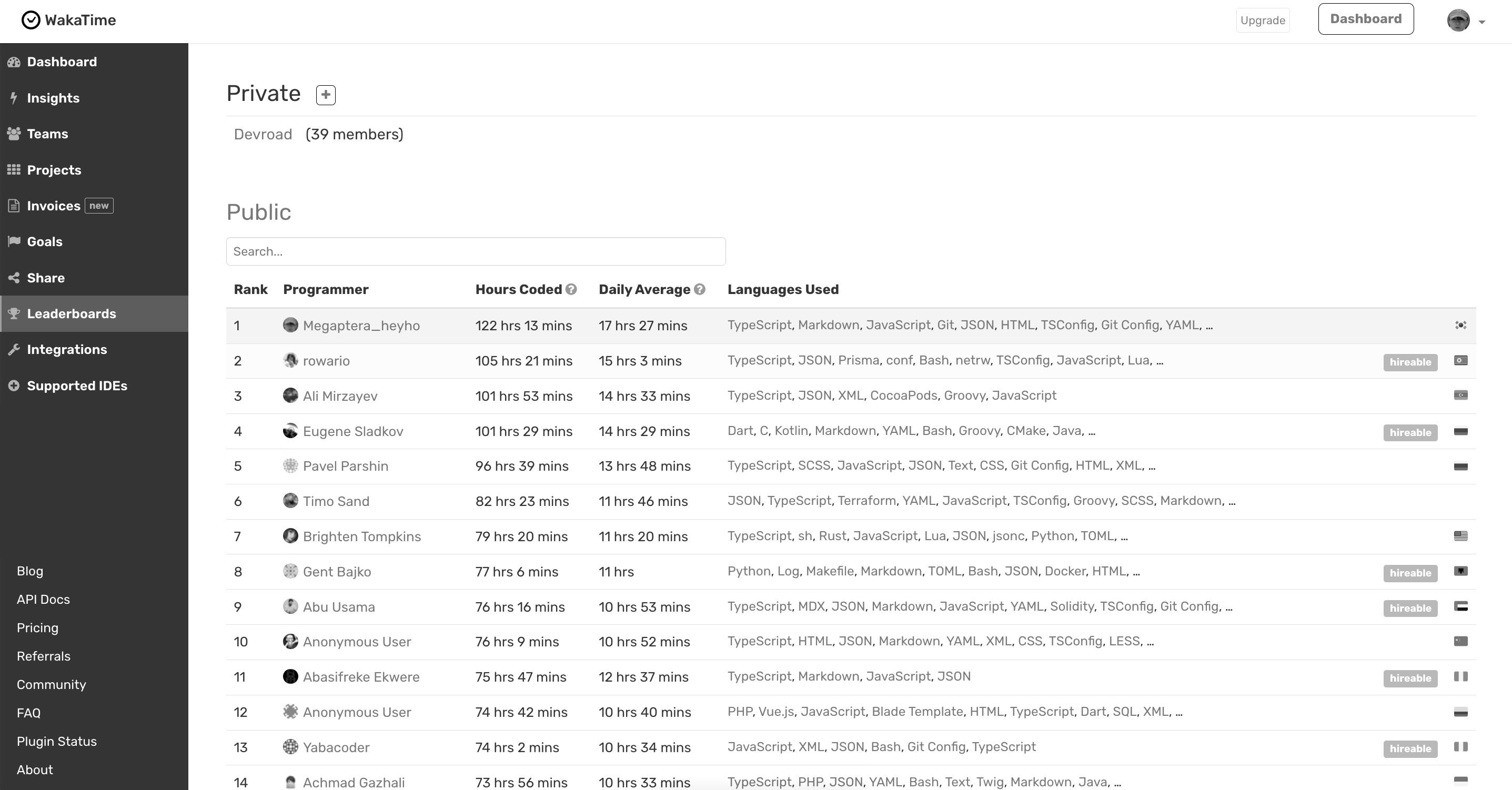Click the Integrations wrench icon

coord(14,349)
